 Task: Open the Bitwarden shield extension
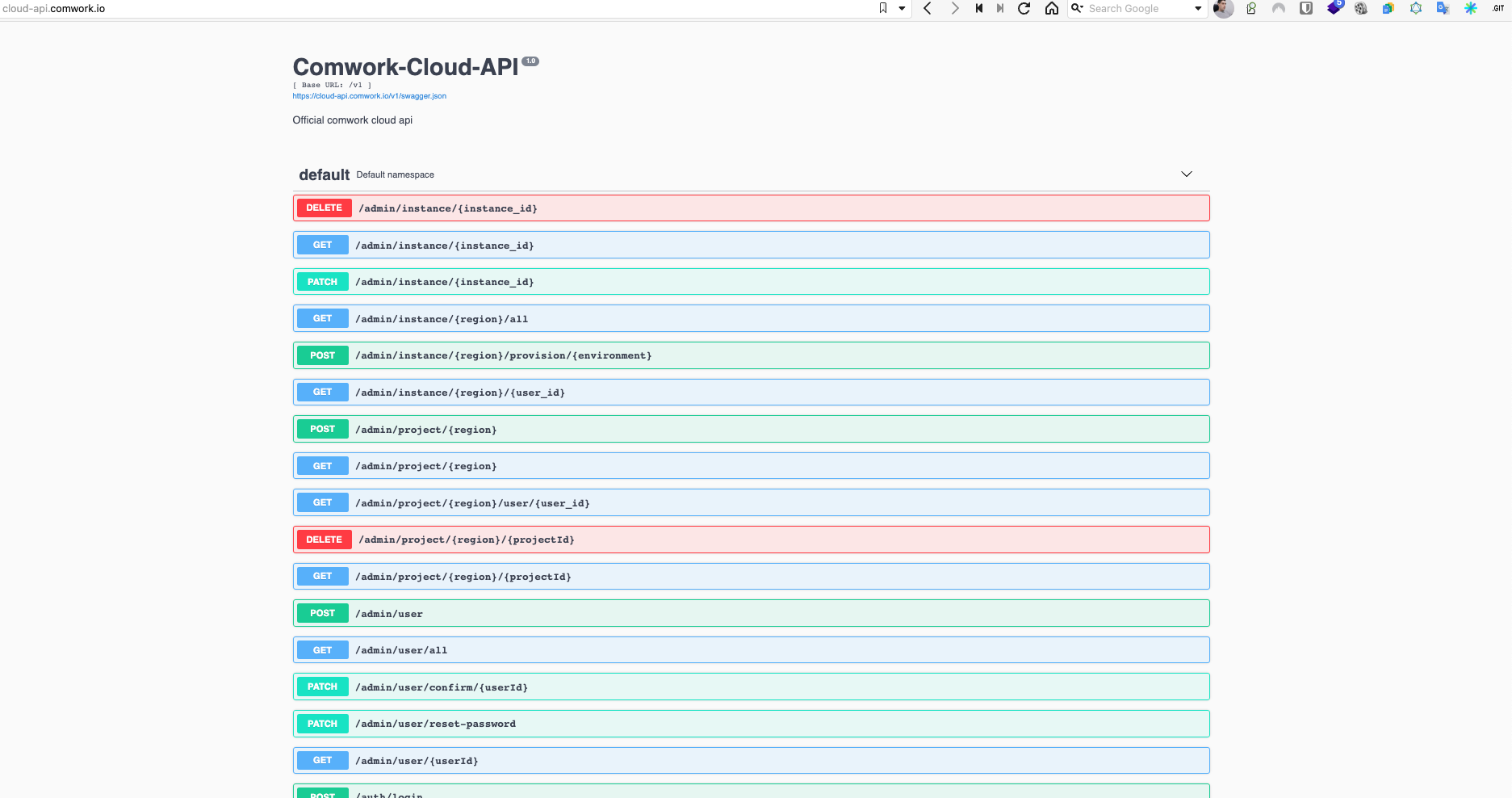coord(1306,8)
